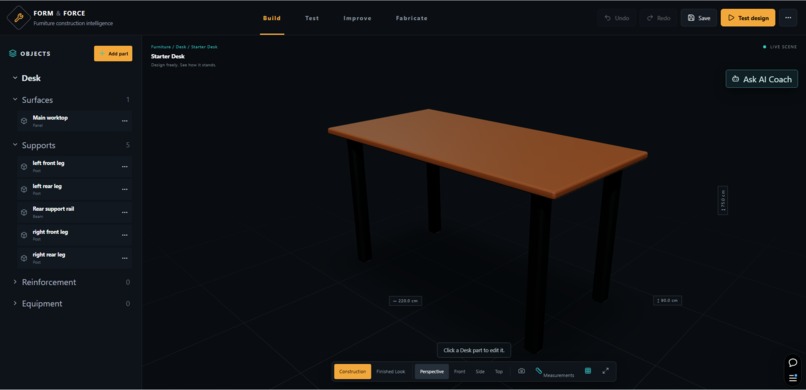
Task: Click the cube icon beside Rear support rail
Action: click(24, 212)
